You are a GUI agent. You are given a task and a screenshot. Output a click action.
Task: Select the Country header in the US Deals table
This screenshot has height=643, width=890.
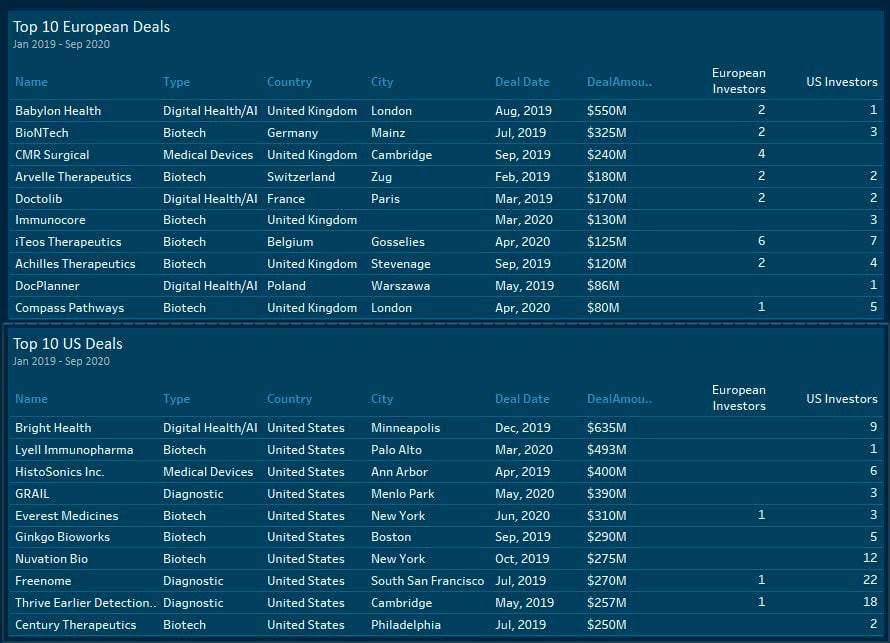click(x=289, y=399)
